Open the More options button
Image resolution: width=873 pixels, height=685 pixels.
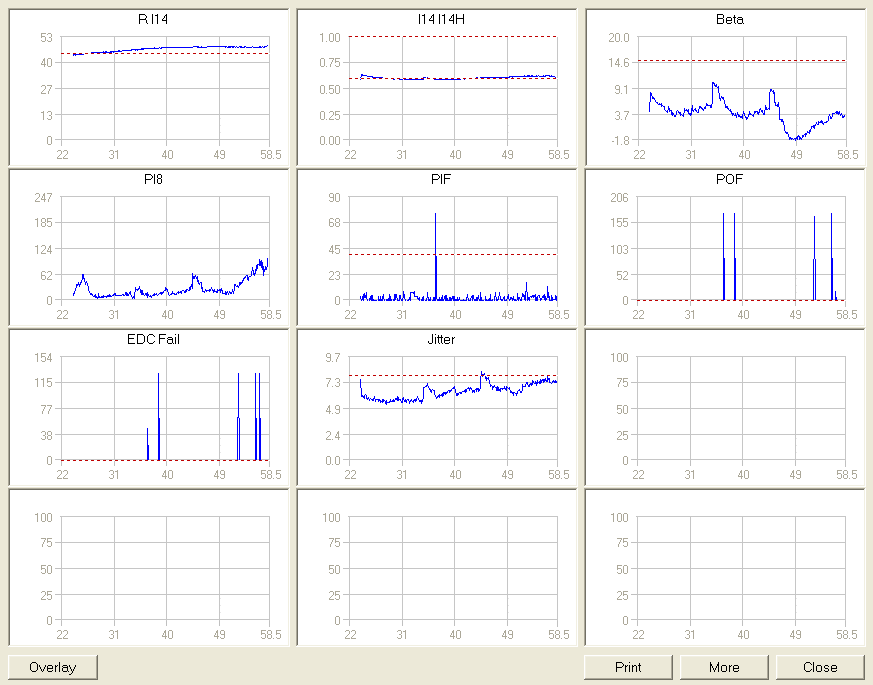pyautogui.click(x=724, y=667)
